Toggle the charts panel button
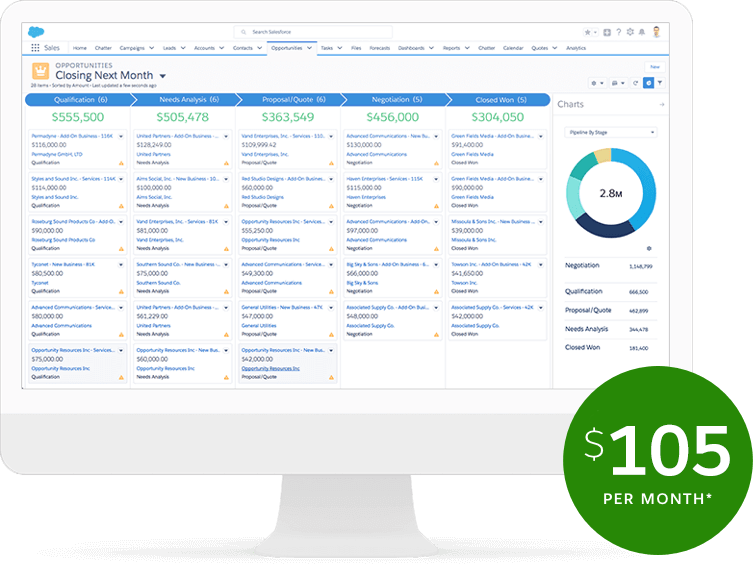The image size is (753, 564). [x=648, y=83]
